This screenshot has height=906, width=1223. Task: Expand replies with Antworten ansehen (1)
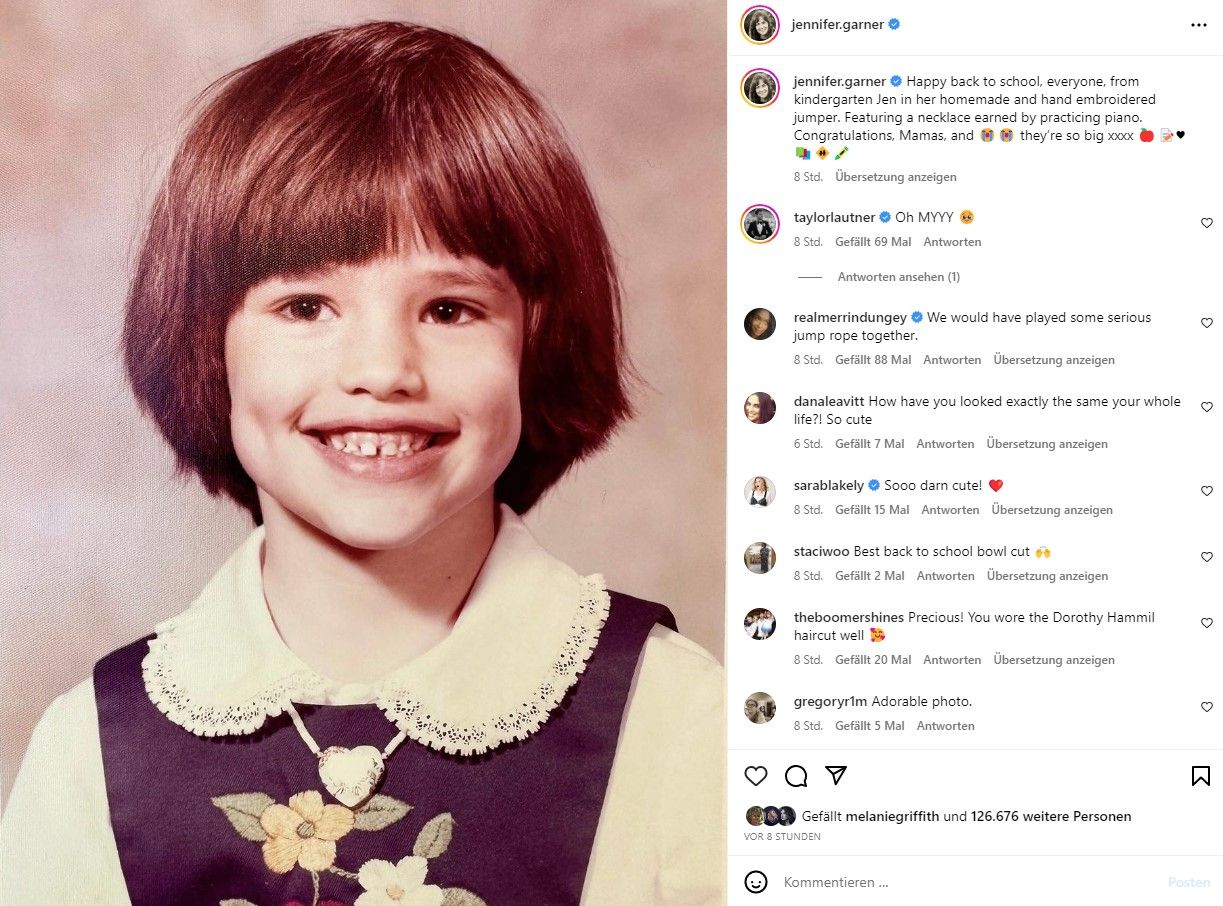(x=898, y=277)
